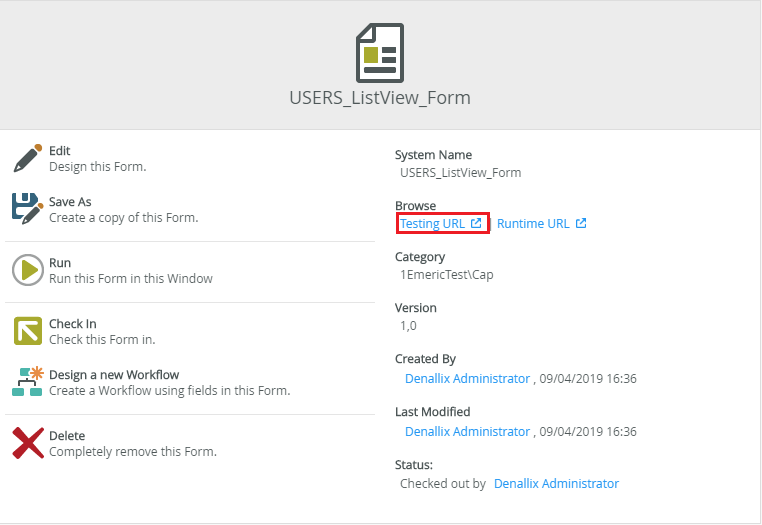Image resolution: width=762 pixels, height=525 pixels.
Task: Click the pencil Edit icon
Action: pos(27,158)
